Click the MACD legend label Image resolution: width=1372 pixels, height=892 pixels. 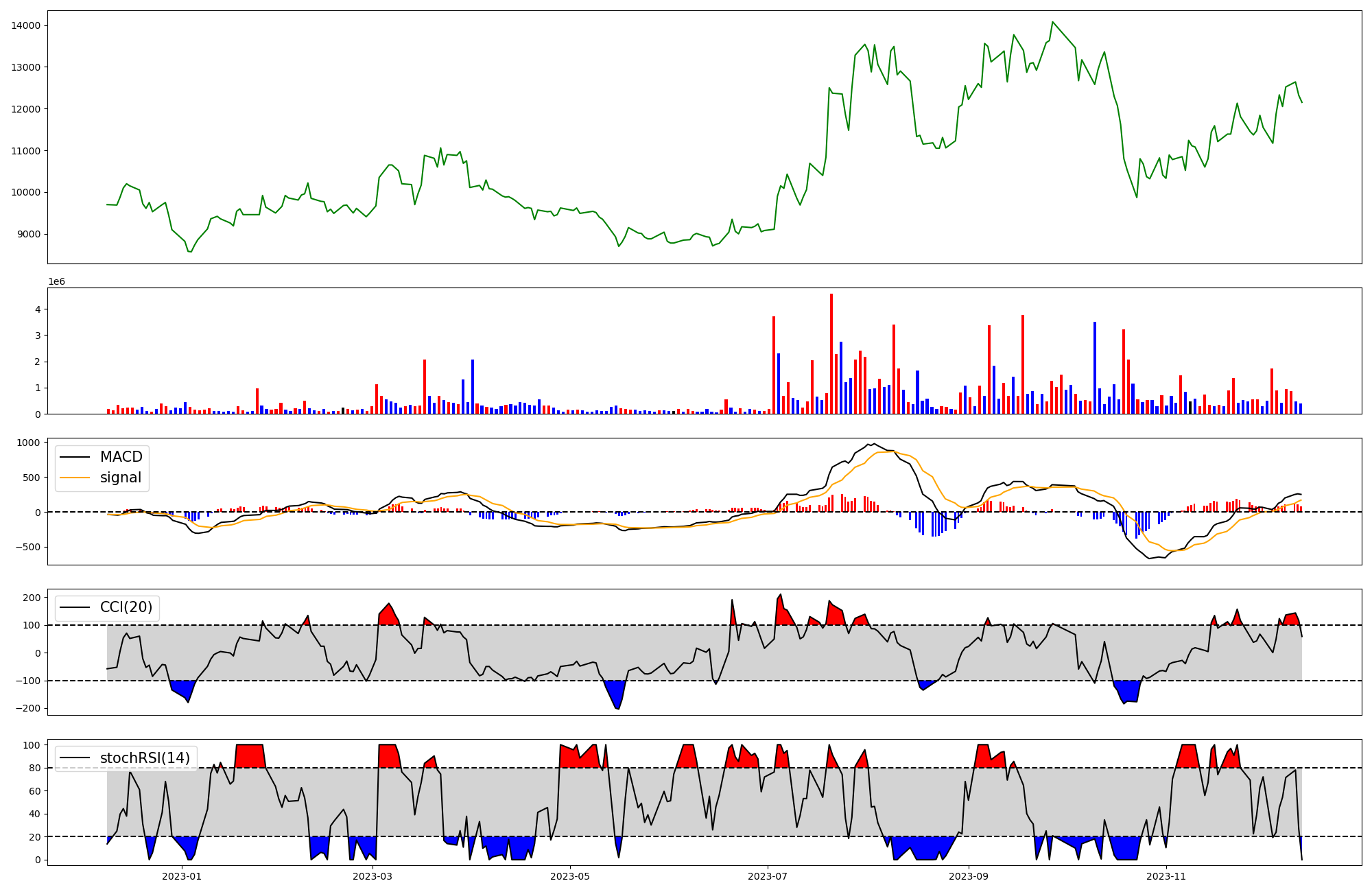coord(121,457)
